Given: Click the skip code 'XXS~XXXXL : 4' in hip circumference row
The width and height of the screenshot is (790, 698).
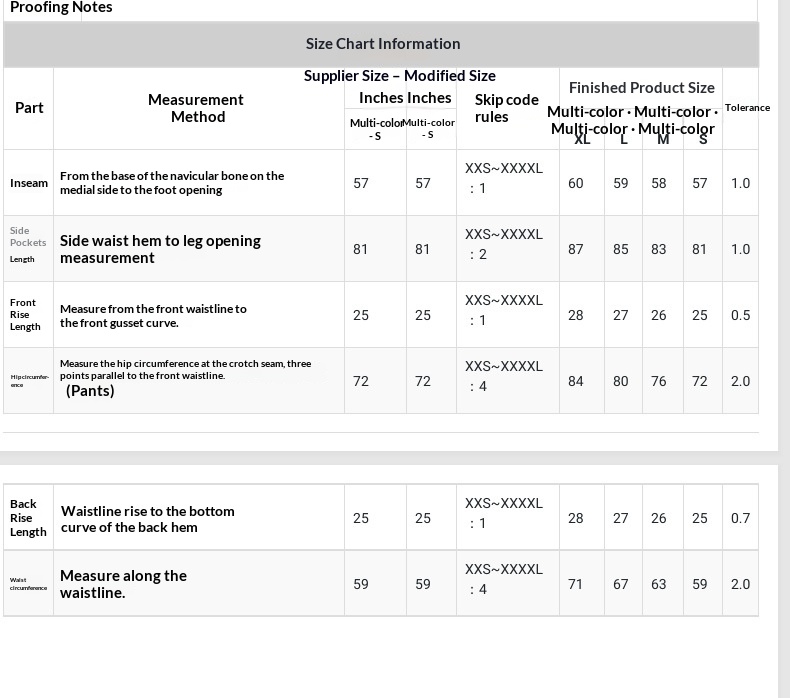Looking at the screenshot, I should coord(503,376).
